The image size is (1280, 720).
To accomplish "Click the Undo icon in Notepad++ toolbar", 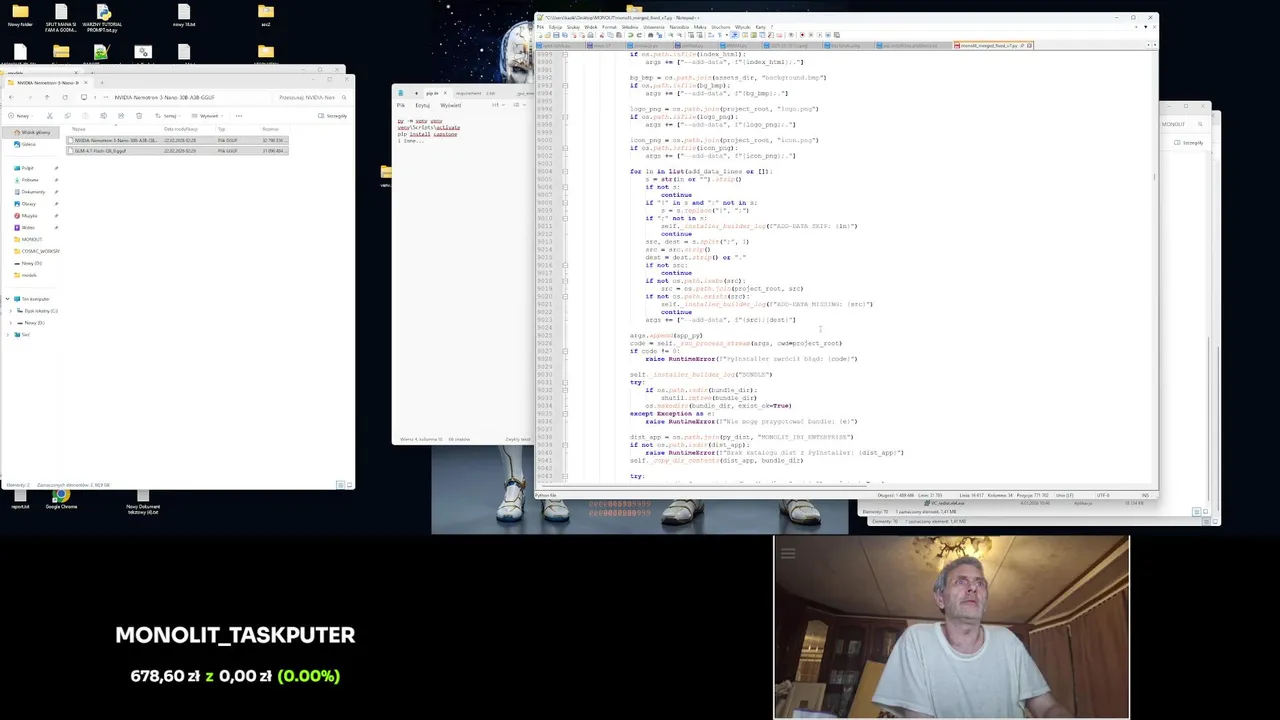I will (x=630, y=35).
